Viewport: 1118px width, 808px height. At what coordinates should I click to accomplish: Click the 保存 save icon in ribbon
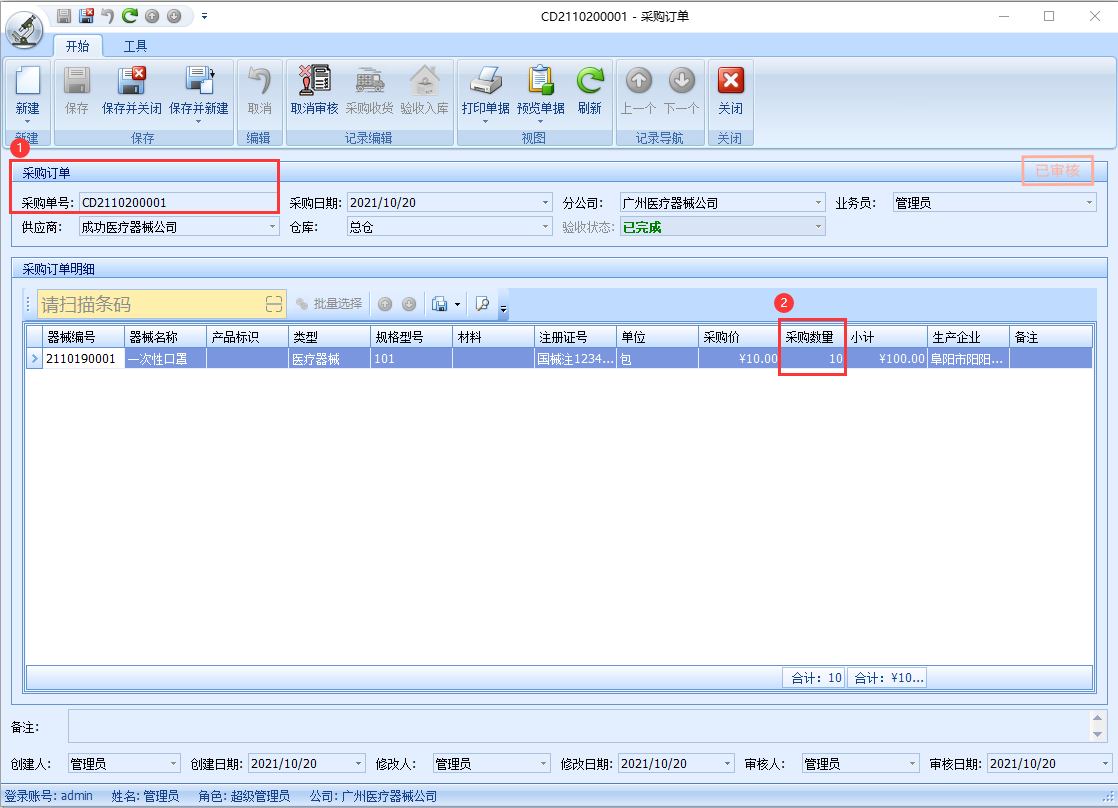(76, 81)
